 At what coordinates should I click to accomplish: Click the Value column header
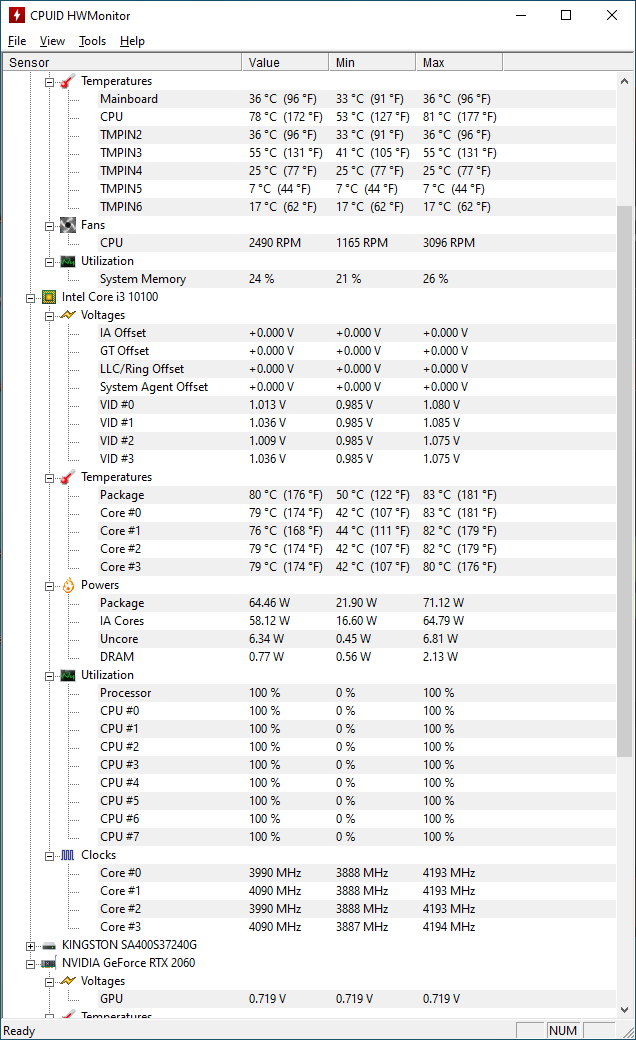(x=285, y=63)
